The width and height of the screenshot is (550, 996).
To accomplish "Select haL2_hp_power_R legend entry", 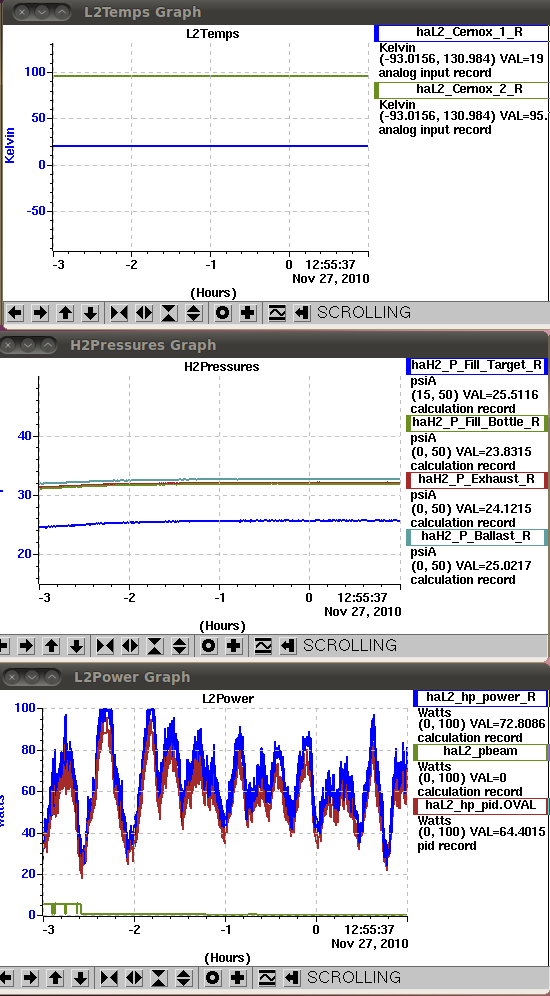I will point(480,697).
